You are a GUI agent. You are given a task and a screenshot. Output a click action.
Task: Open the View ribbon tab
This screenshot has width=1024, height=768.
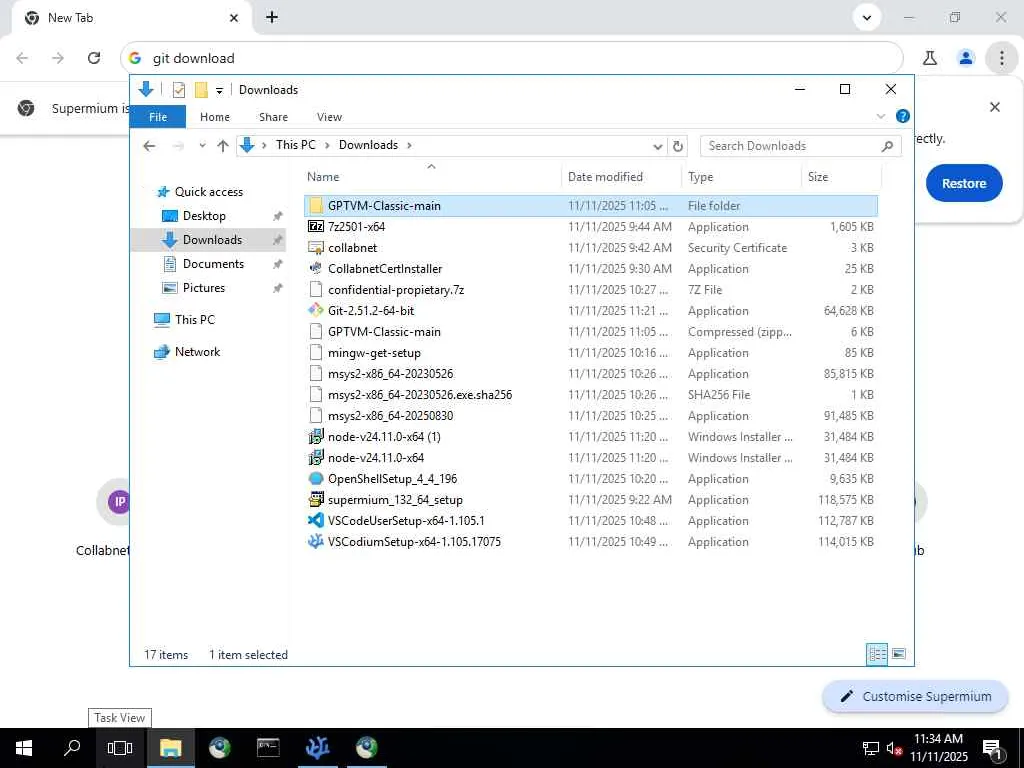[329, 117]
